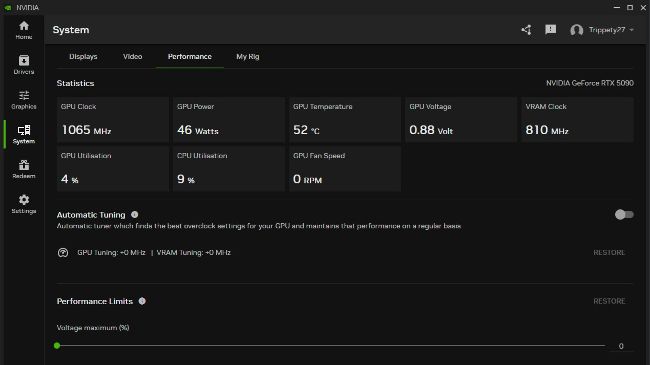Click the voltage maximum value field
Image resolution: width=650 pixels, height=365 pixels.
pos(621,346)
